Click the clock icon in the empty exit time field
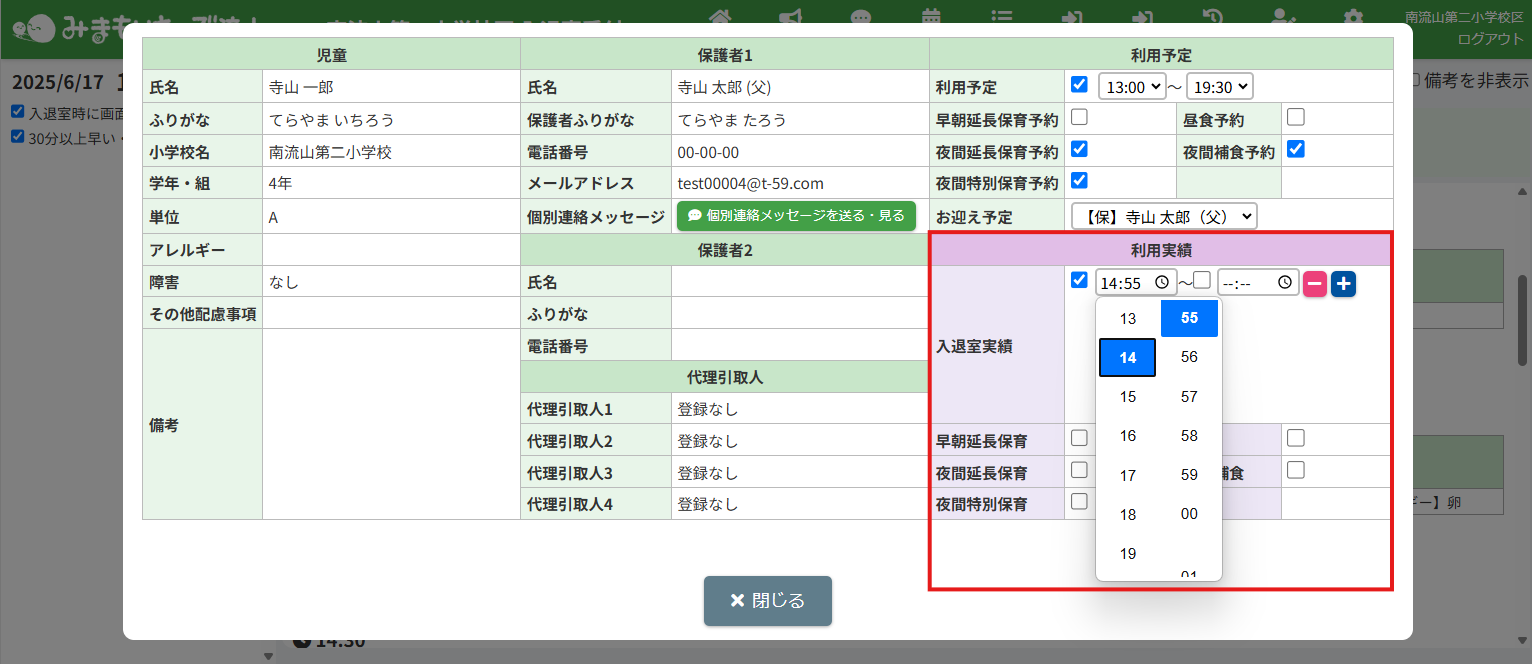1532x664 pixels. pyautogui.click(x=1284, y=283)
